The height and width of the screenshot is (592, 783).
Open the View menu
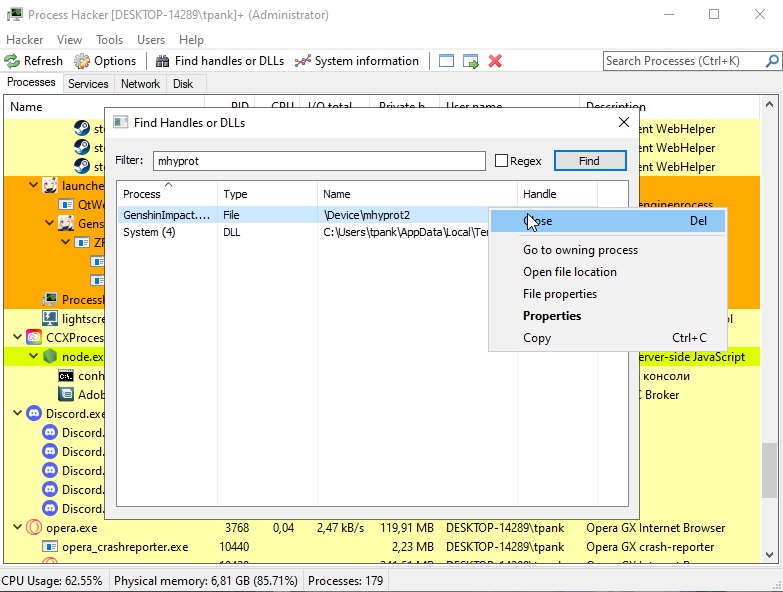coord(69,40)
